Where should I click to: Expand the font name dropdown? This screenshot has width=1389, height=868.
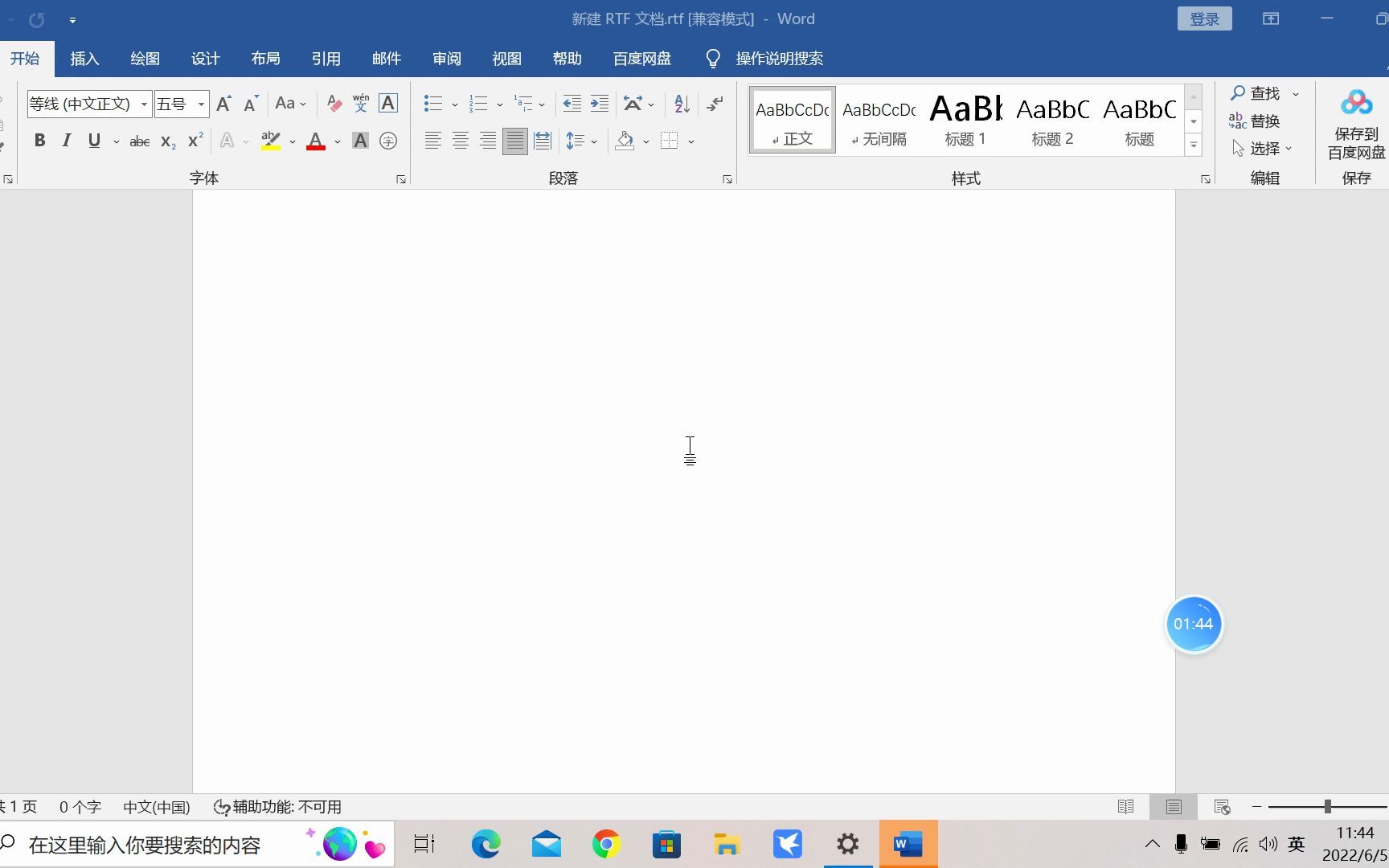click(x=144, y=104)
